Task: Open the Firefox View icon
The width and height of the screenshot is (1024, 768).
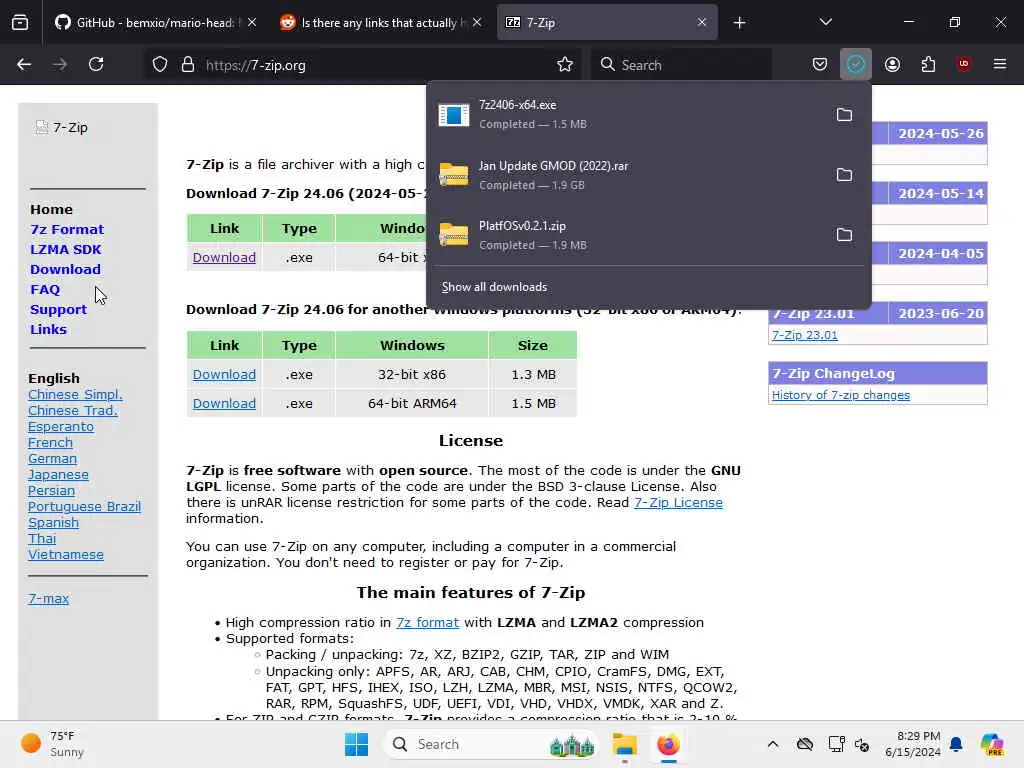Action: click(x=20, y=23)
